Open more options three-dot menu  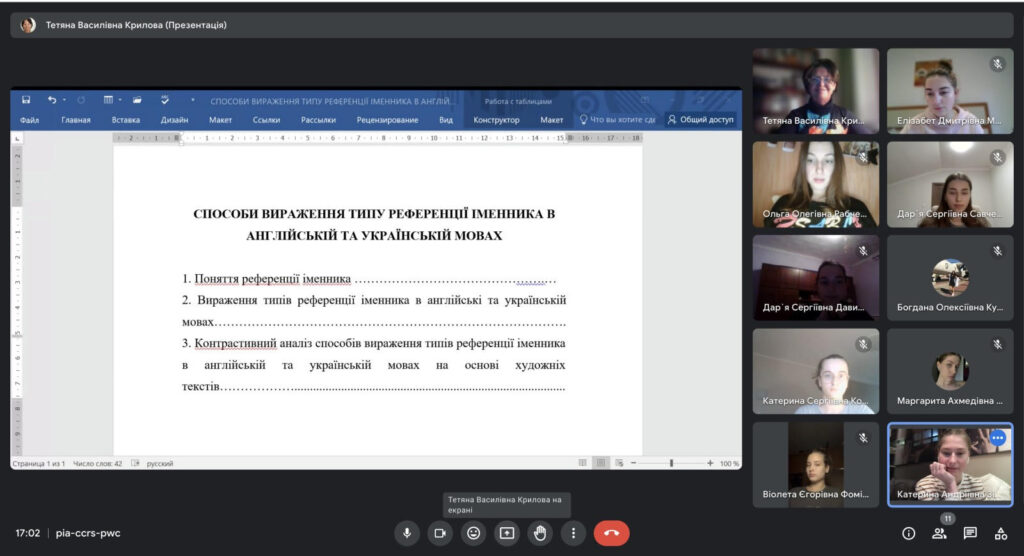[x=573, y=533]
